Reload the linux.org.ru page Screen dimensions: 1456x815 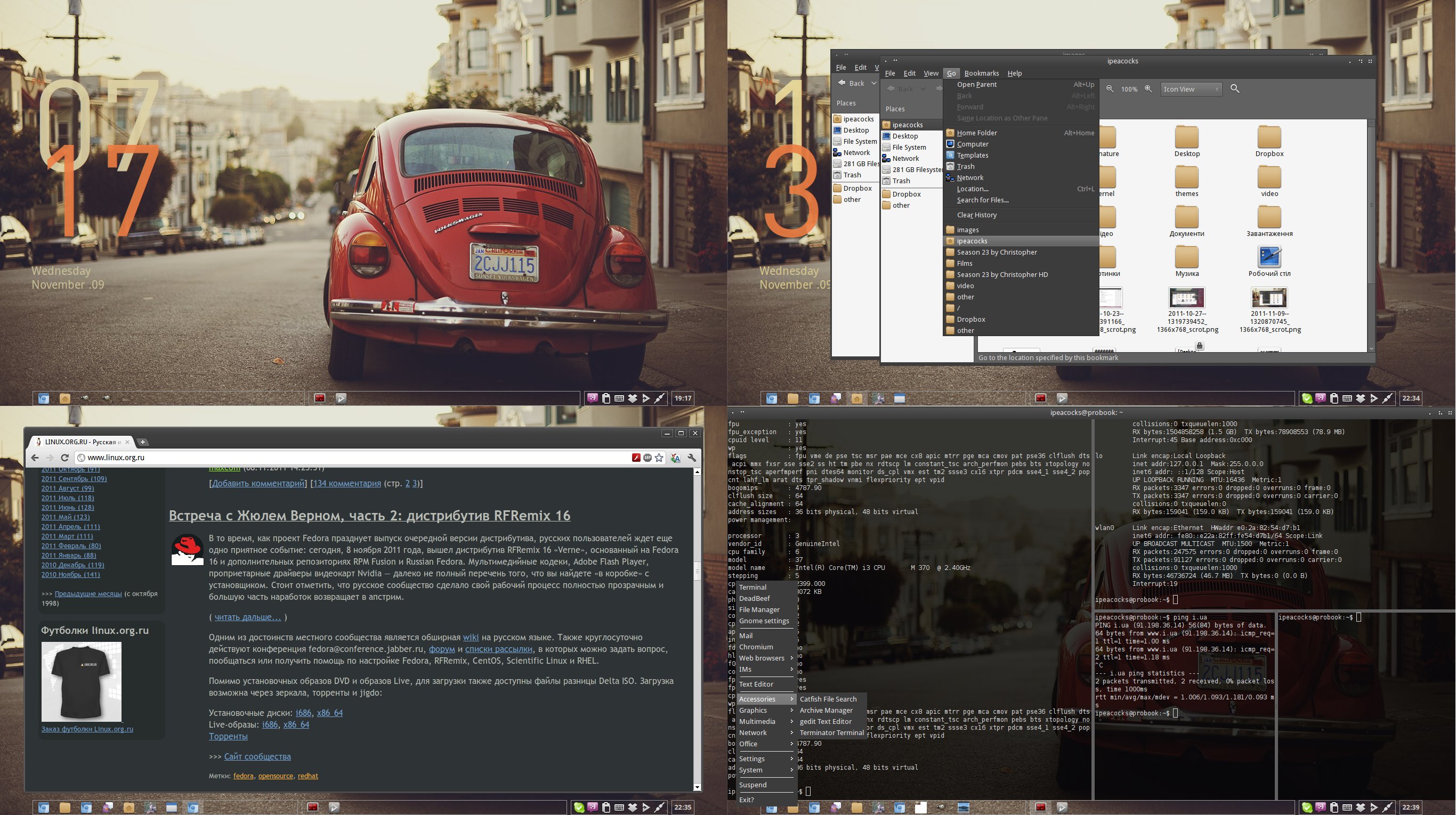coord(64,458)
